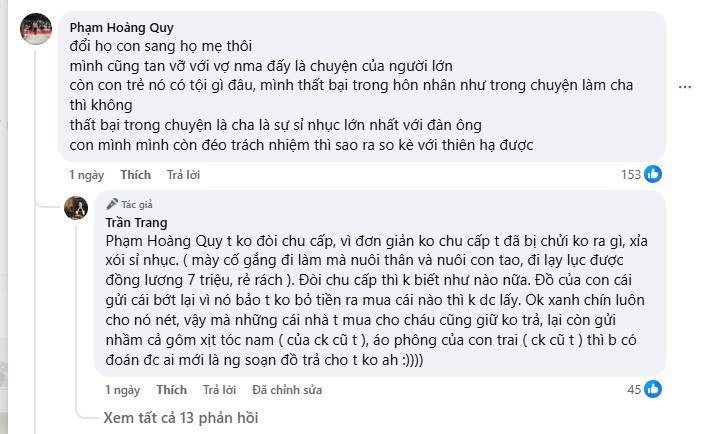Open Trần Trang's profile avatar
The height and width of the screenshot is (434, 701).
click(x=76, y=208)
